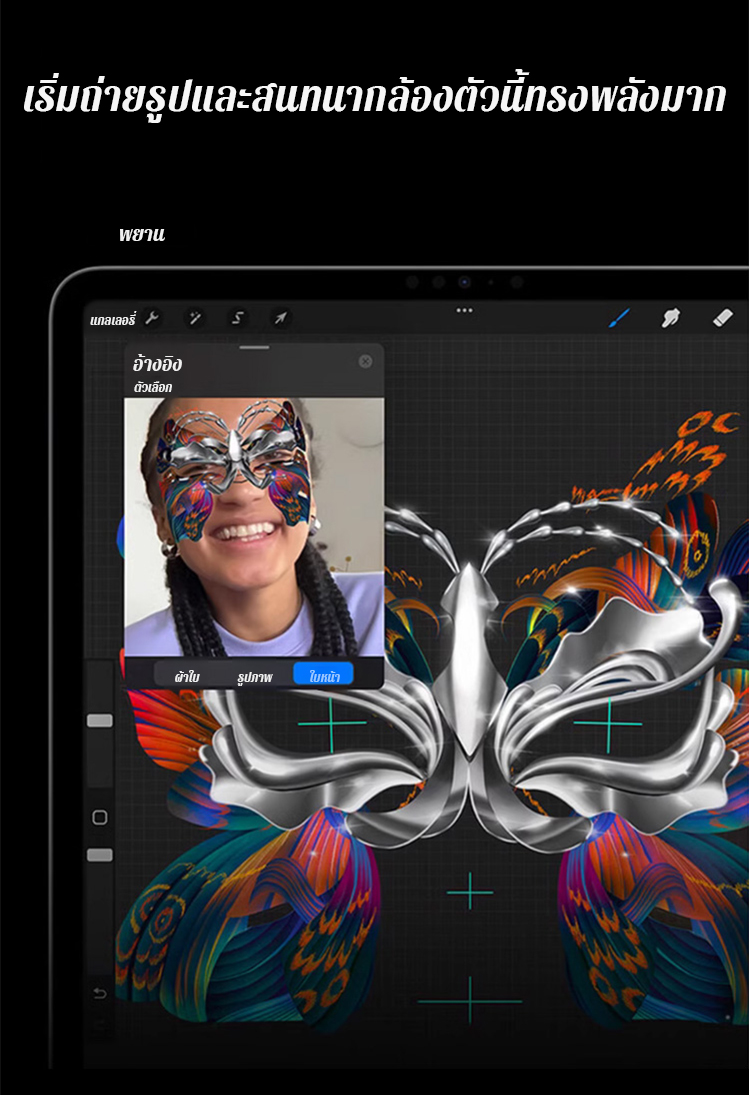
Task: Select the Paint brush tool
Action: pos(619,318)
